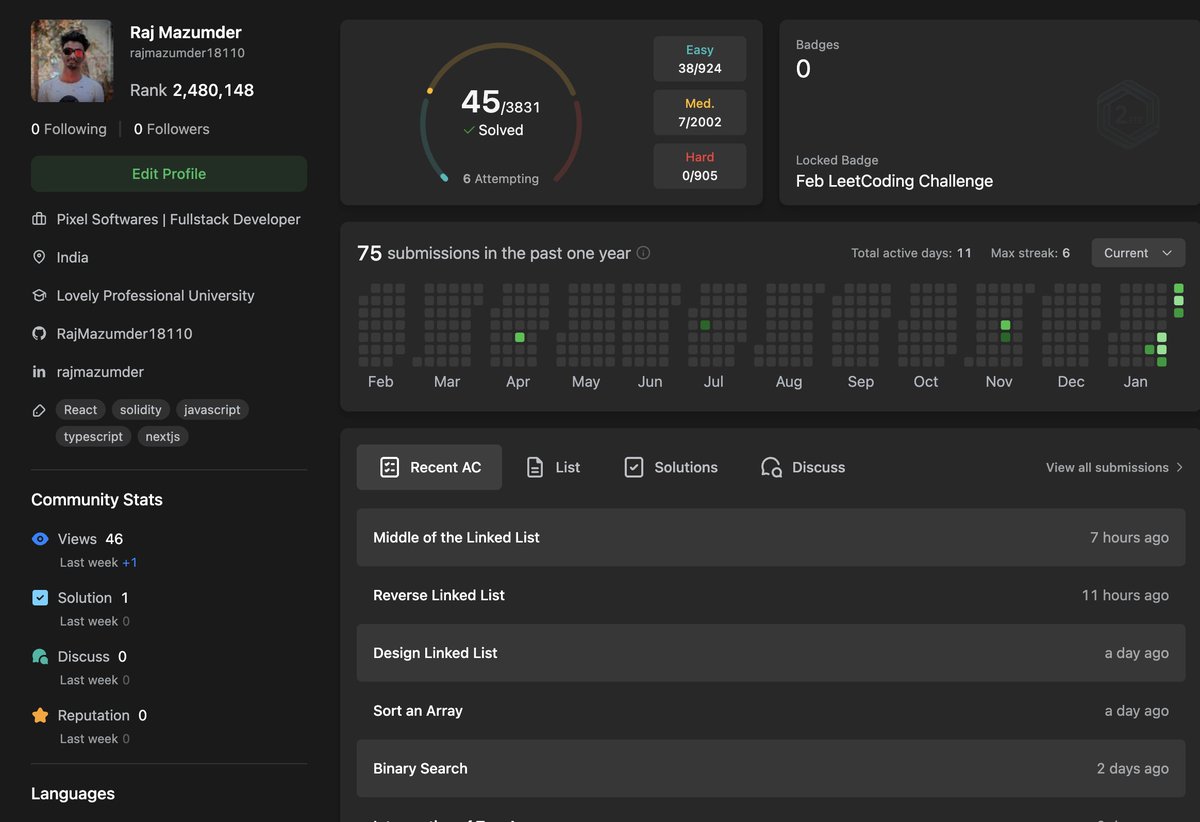Click the location pin icon beside India
Image resolution: width=1200 pixels, height=822 pixels.
[39, 257]
